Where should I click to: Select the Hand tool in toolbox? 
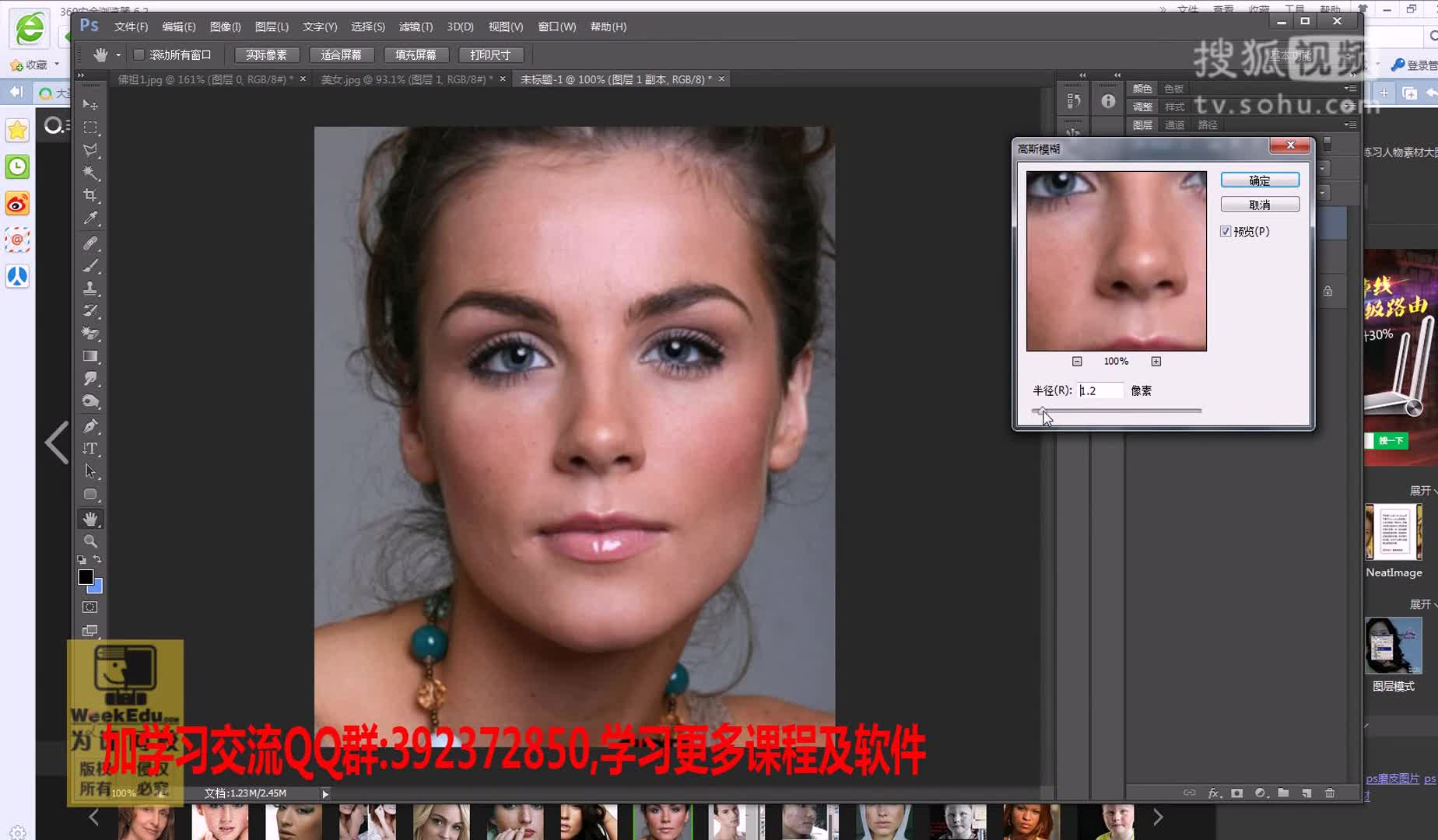90,519
